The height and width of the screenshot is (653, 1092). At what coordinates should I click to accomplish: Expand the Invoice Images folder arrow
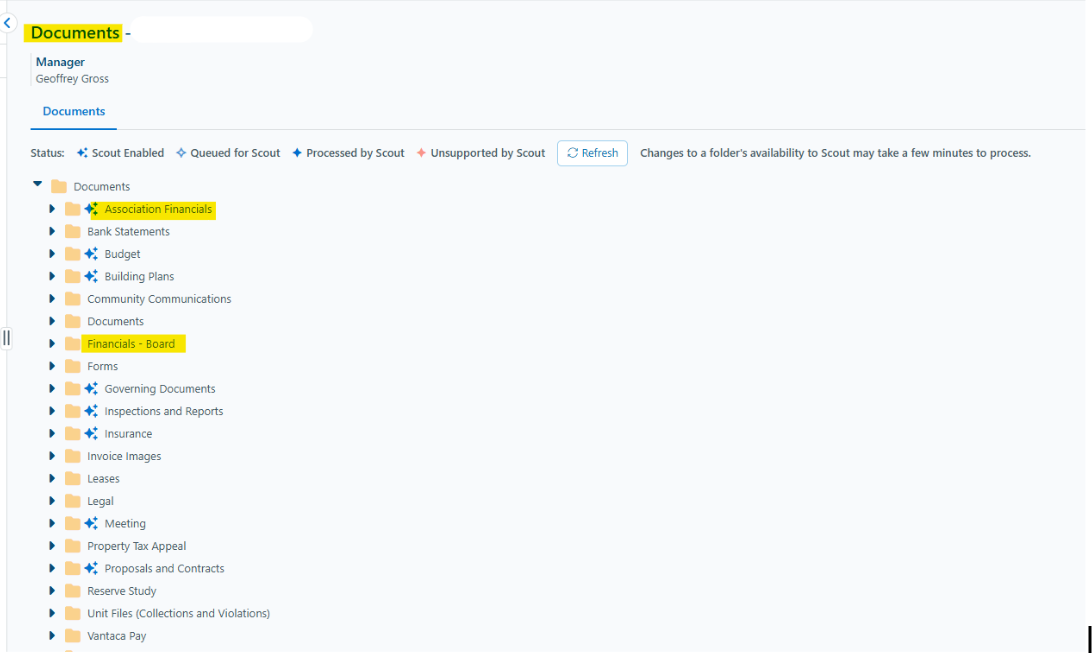[52, 456]
